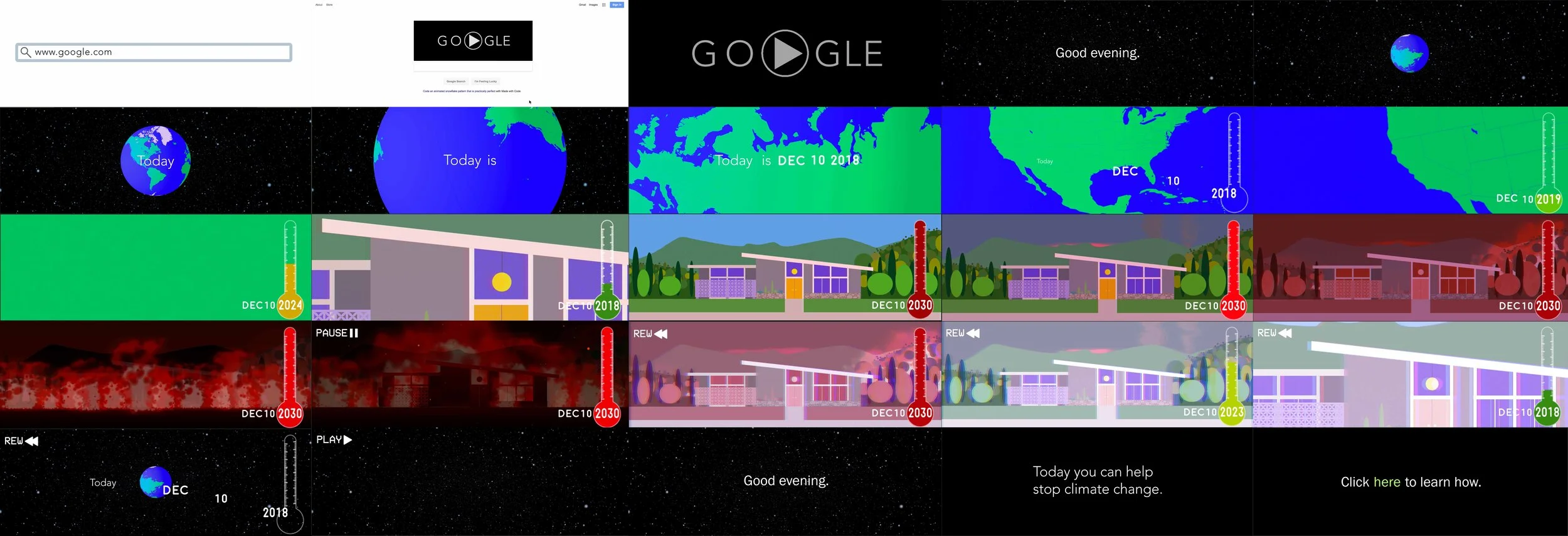Click the "Today is DEC 10 2018" caption over the map

[787, 161]
